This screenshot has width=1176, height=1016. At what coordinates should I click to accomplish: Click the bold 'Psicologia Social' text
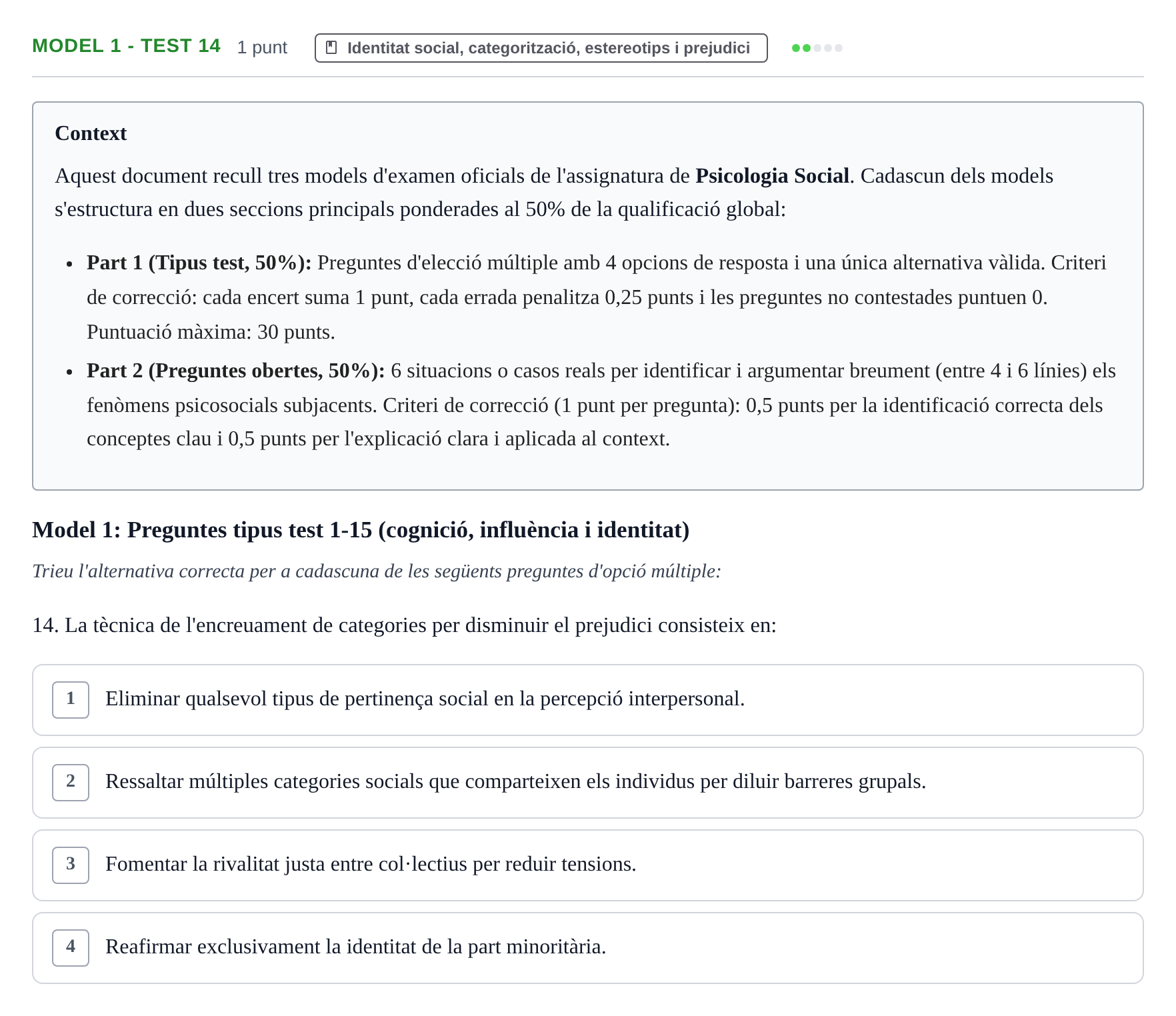pyautogui.click(x=772, y=176)
